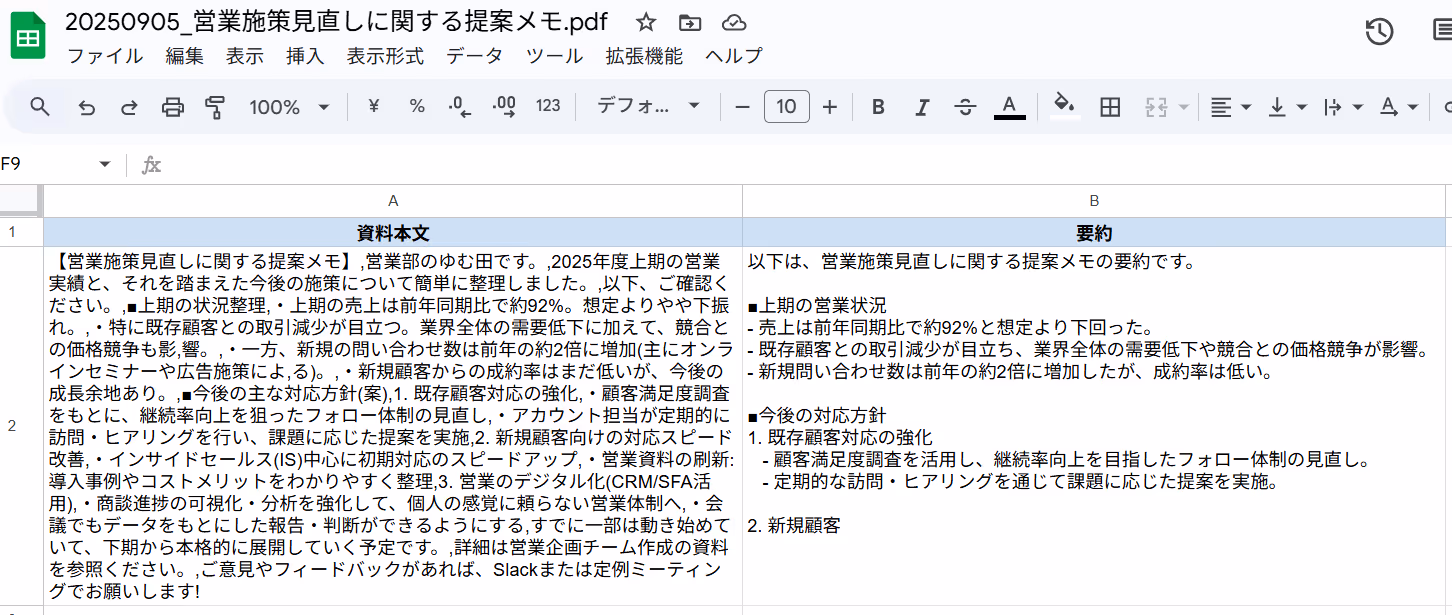
Task: Open fill color paint bucket
Action: (1065, 107)
